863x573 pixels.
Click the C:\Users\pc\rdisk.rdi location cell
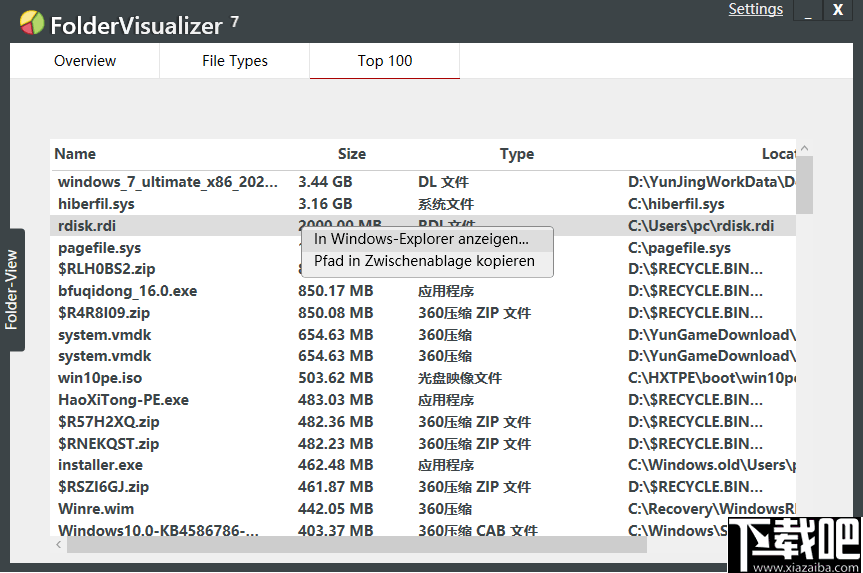pyautogui.click(x=701, y=226)
